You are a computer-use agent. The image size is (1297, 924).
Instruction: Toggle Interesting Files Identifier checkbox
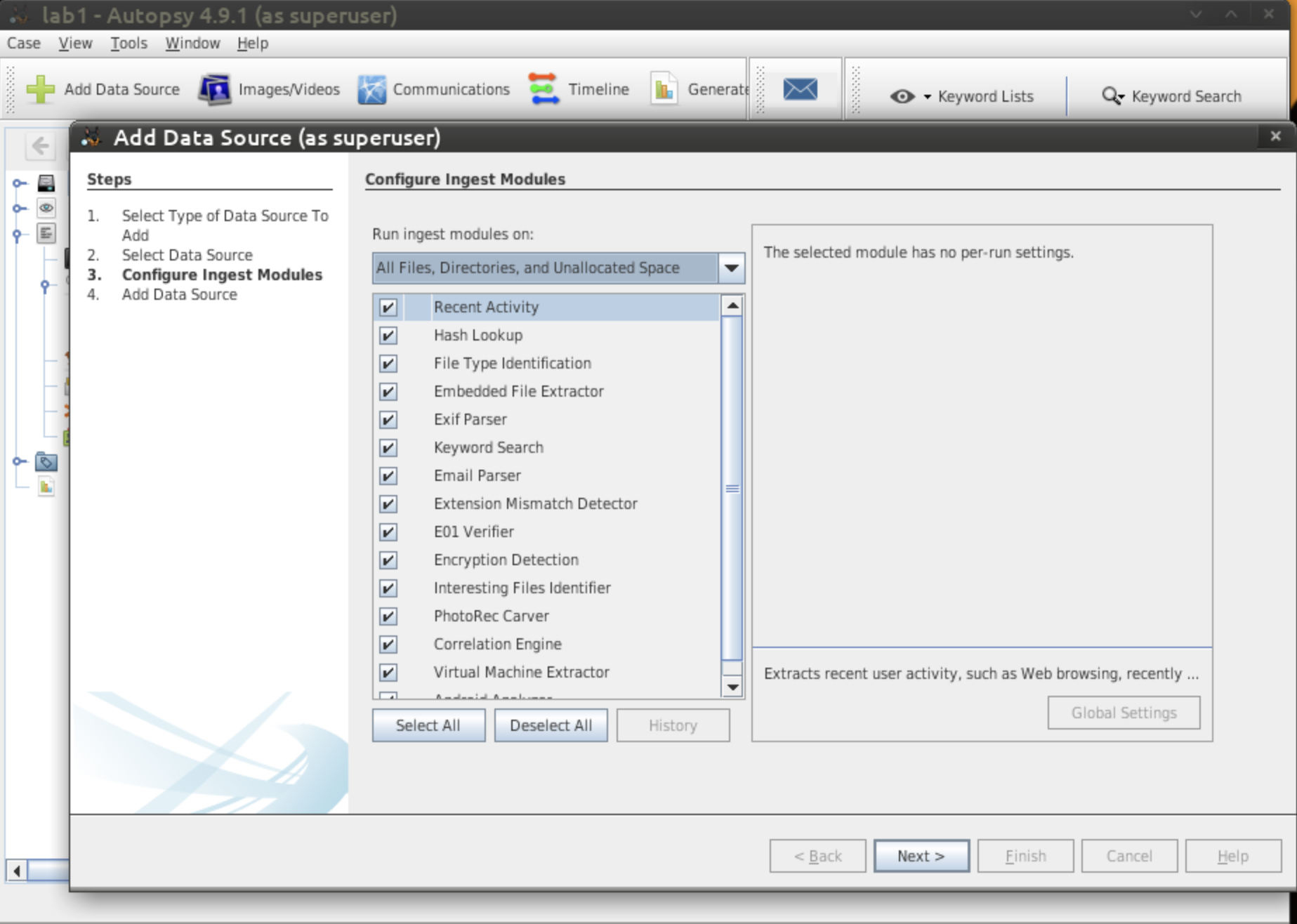click(x=388, y=588)
